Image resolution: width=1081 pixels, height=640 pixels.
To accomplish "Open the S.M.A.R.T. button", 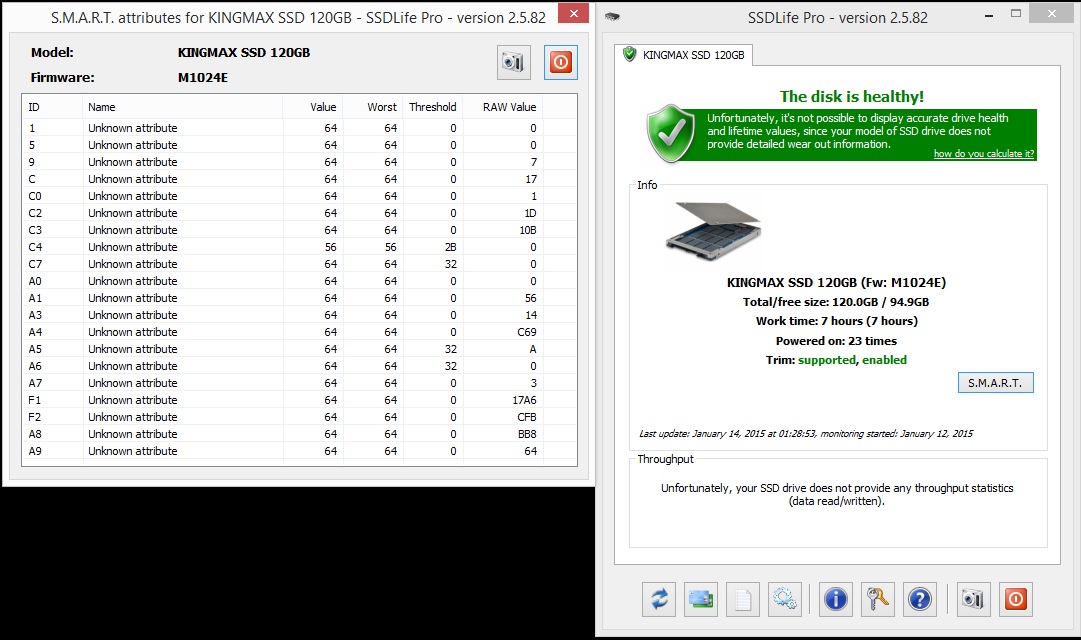I will pos(996,383).
